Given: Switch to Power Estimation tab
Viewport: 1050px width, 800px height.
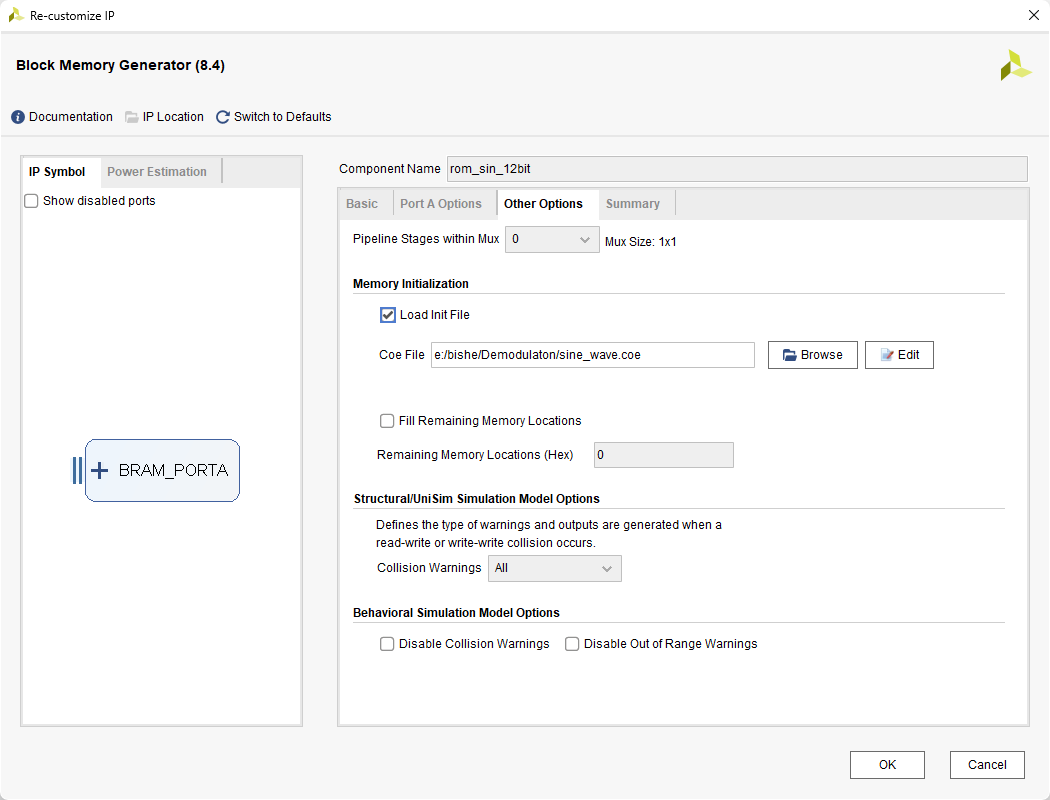Looking at the screenshot, I should pos(157,171).
